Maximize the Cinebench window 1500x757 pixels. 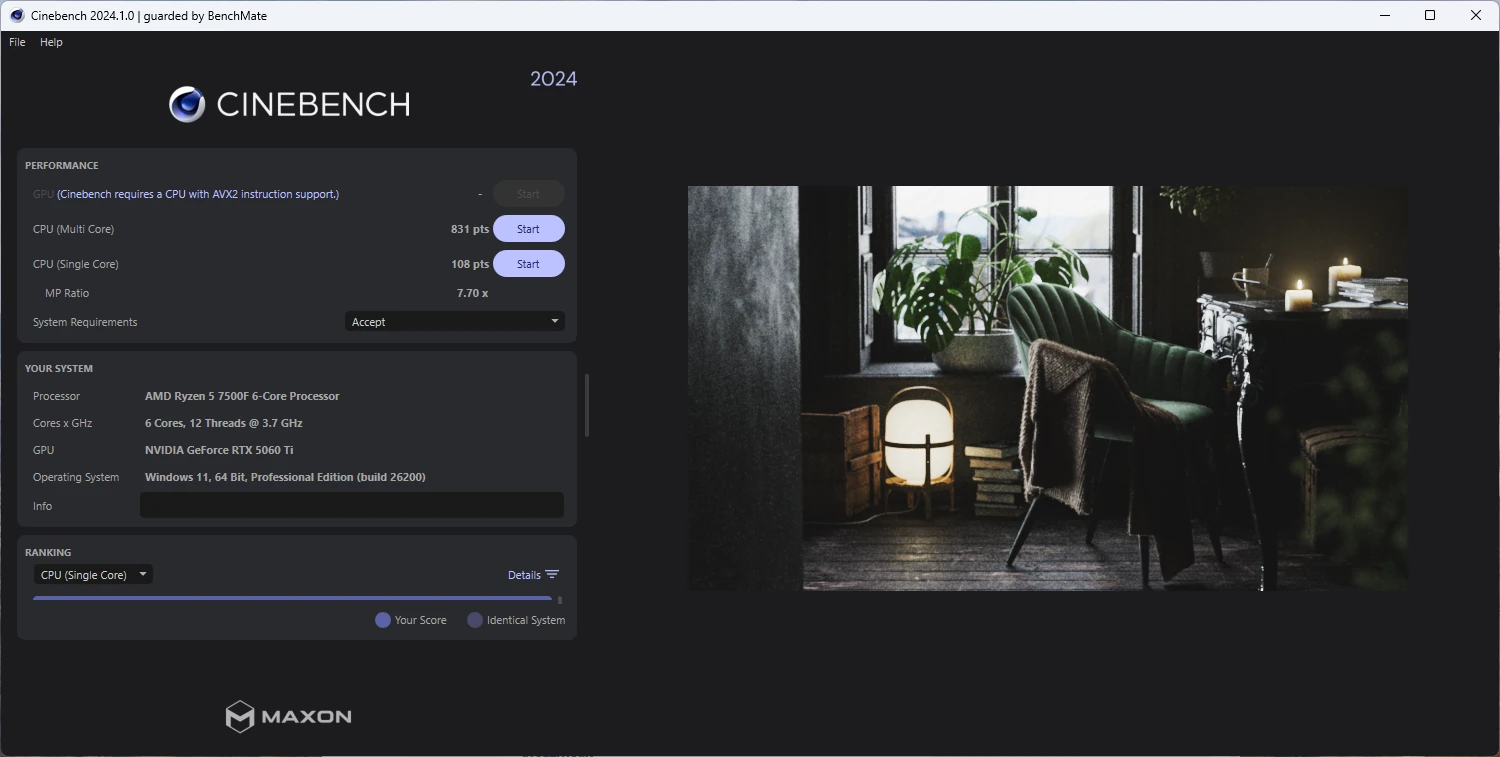[x=1430, y=15]
